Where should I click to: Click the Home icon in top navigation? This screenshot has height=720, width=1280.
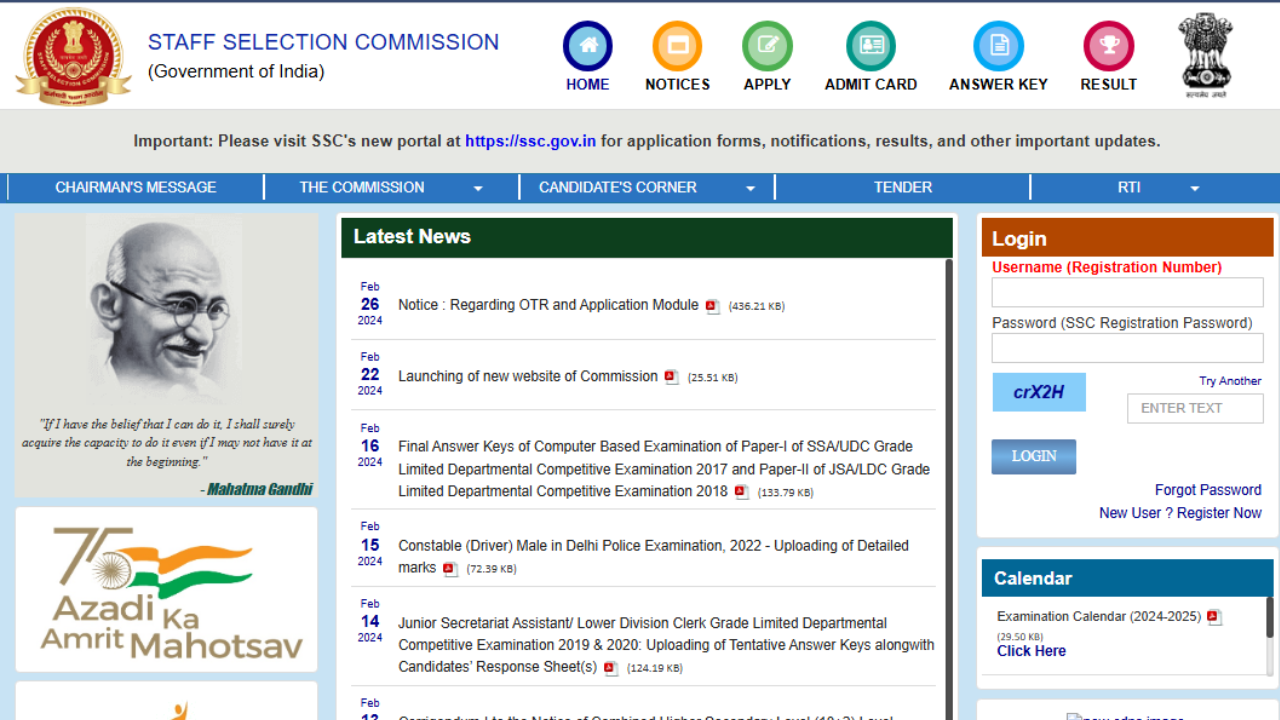tap(587, 46)
